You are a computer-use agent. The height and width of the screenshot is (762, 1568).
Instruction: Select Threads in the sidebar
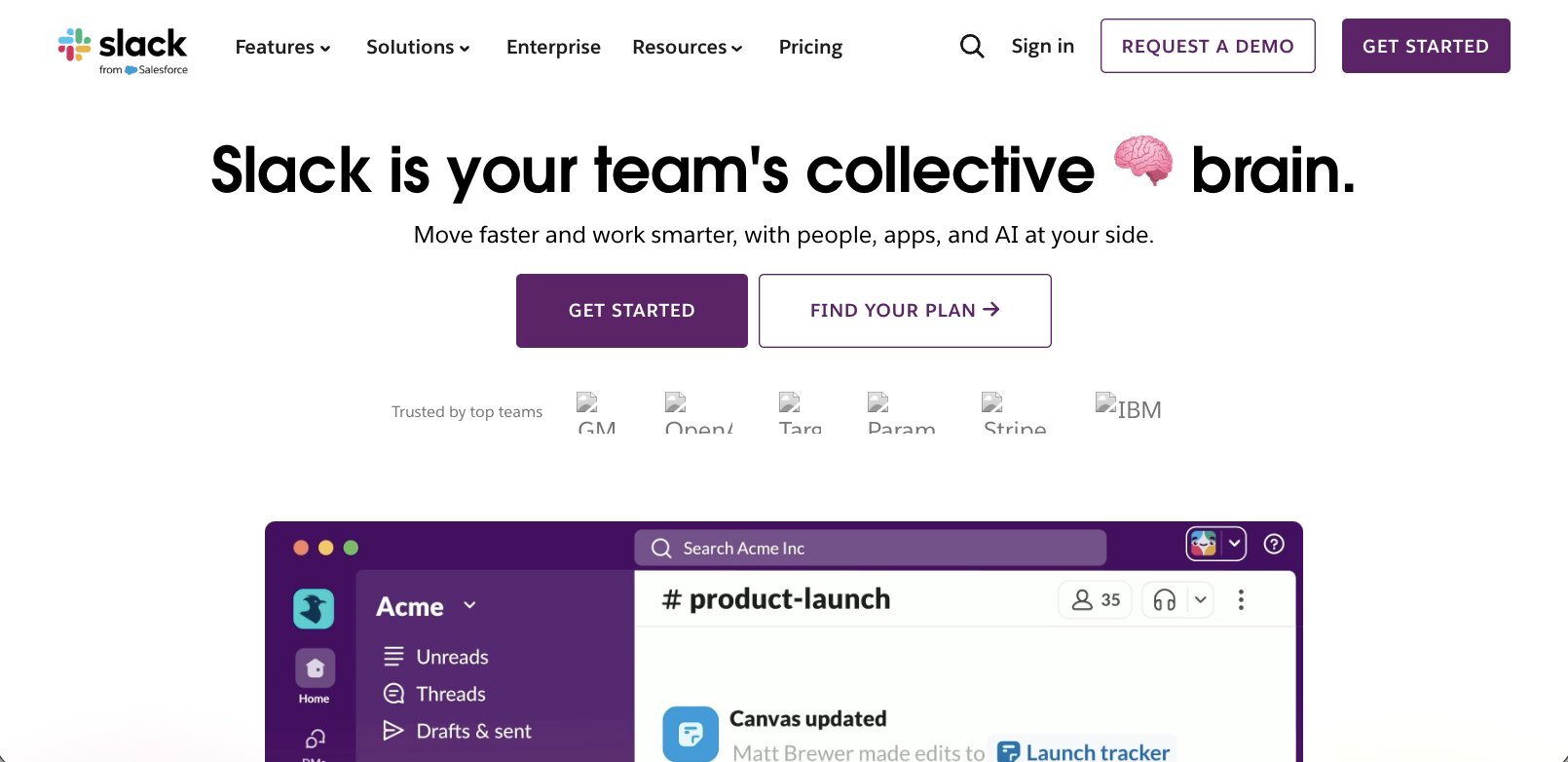coord(451,694)
